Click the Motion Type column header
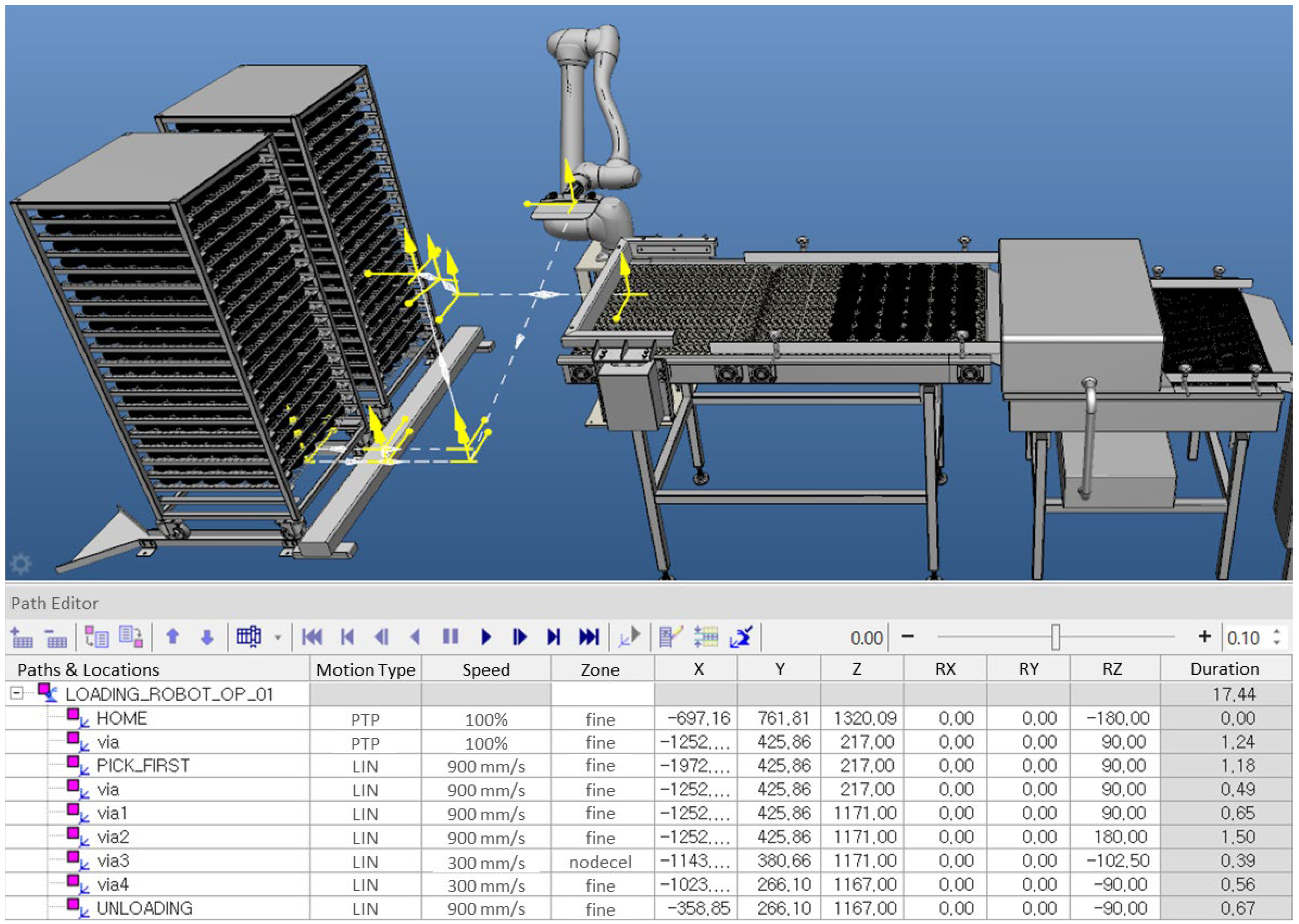 pos(365,670)
